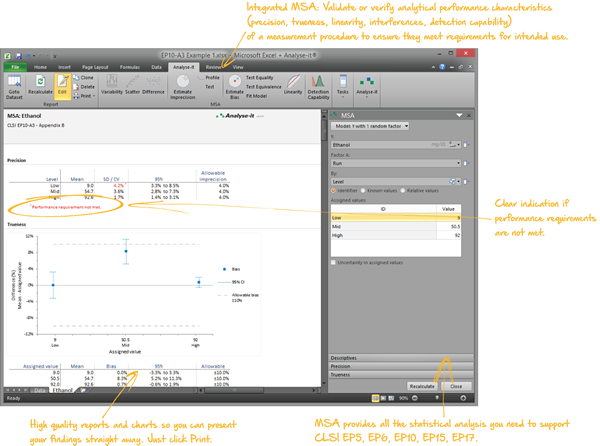Open the File tab
This screenshot has width=600, height=446.
[x=15, y=67]
